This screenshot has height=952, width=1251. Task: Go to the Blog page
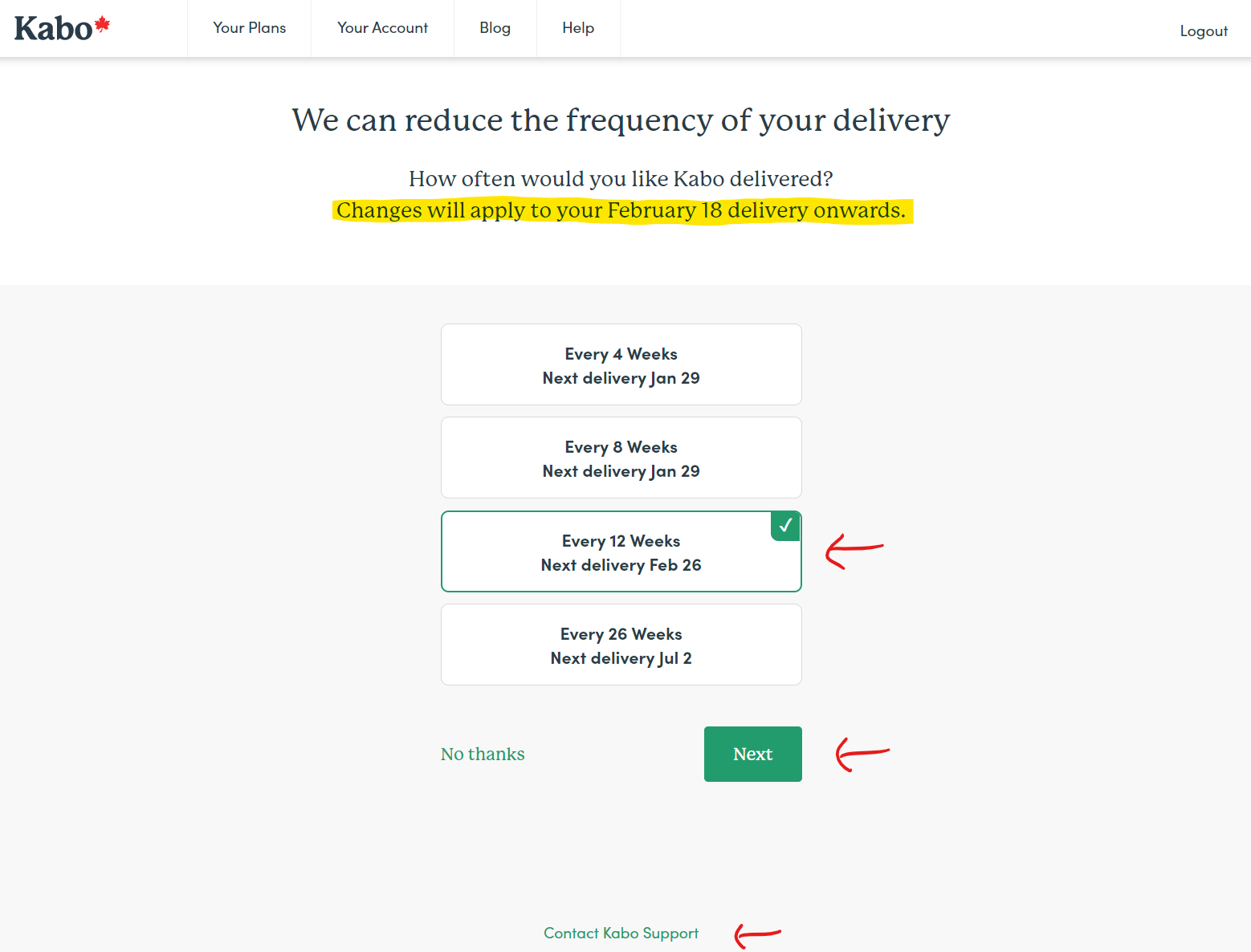(x=495, y=28)
